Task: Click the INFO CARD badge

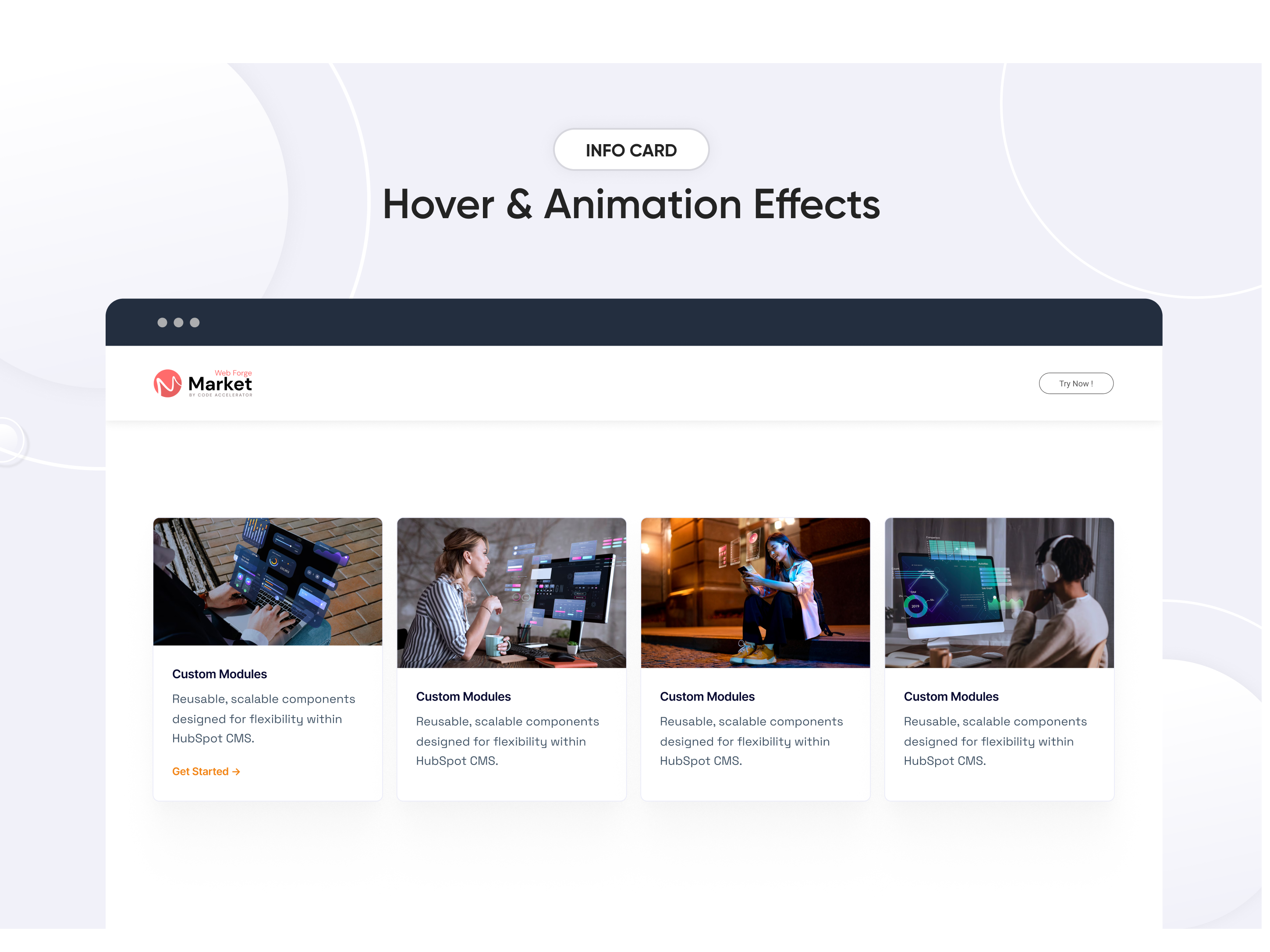Action: click(x=631, y=150)
